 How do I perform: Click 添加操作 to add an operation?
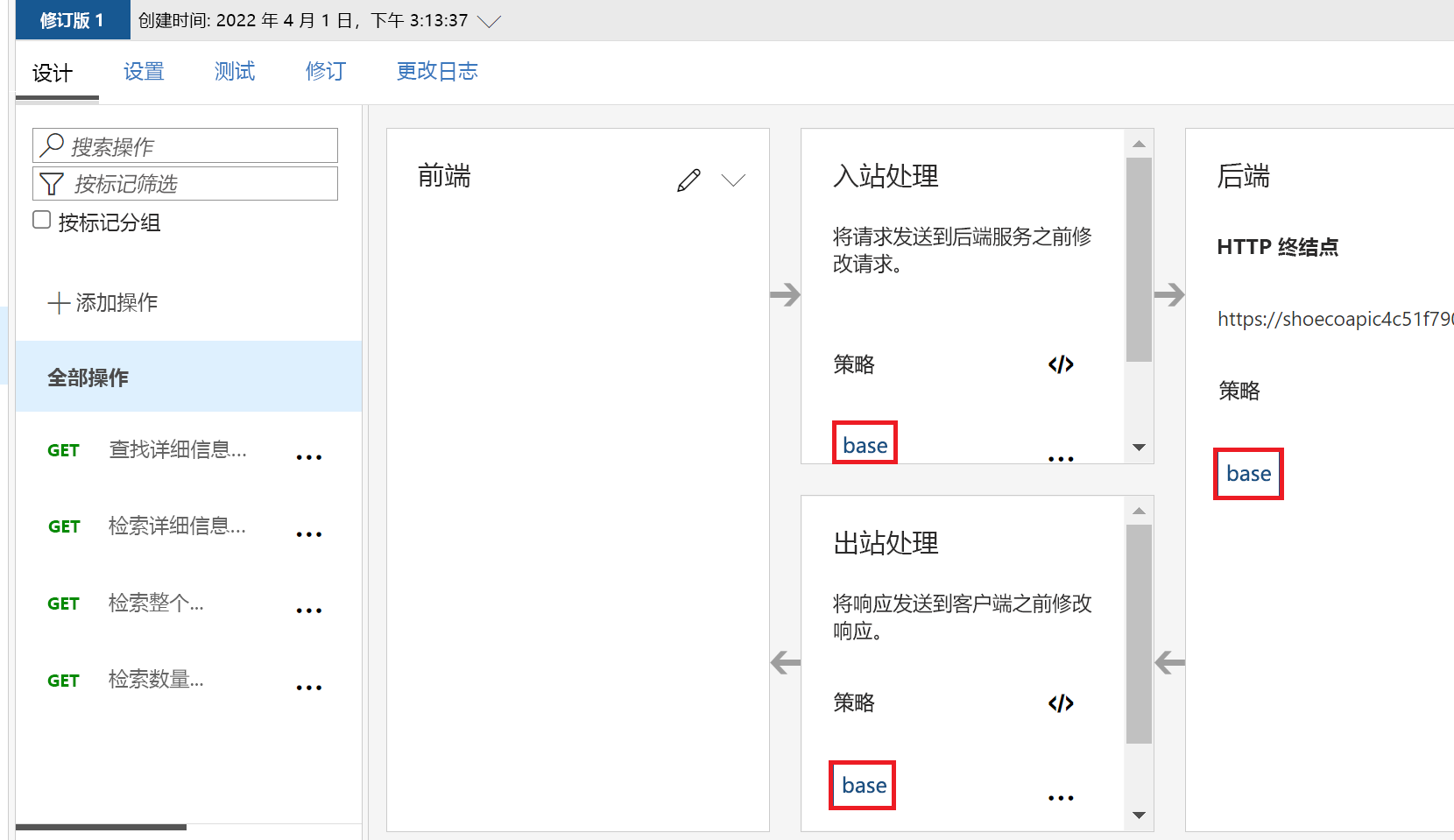coord(103,303)
